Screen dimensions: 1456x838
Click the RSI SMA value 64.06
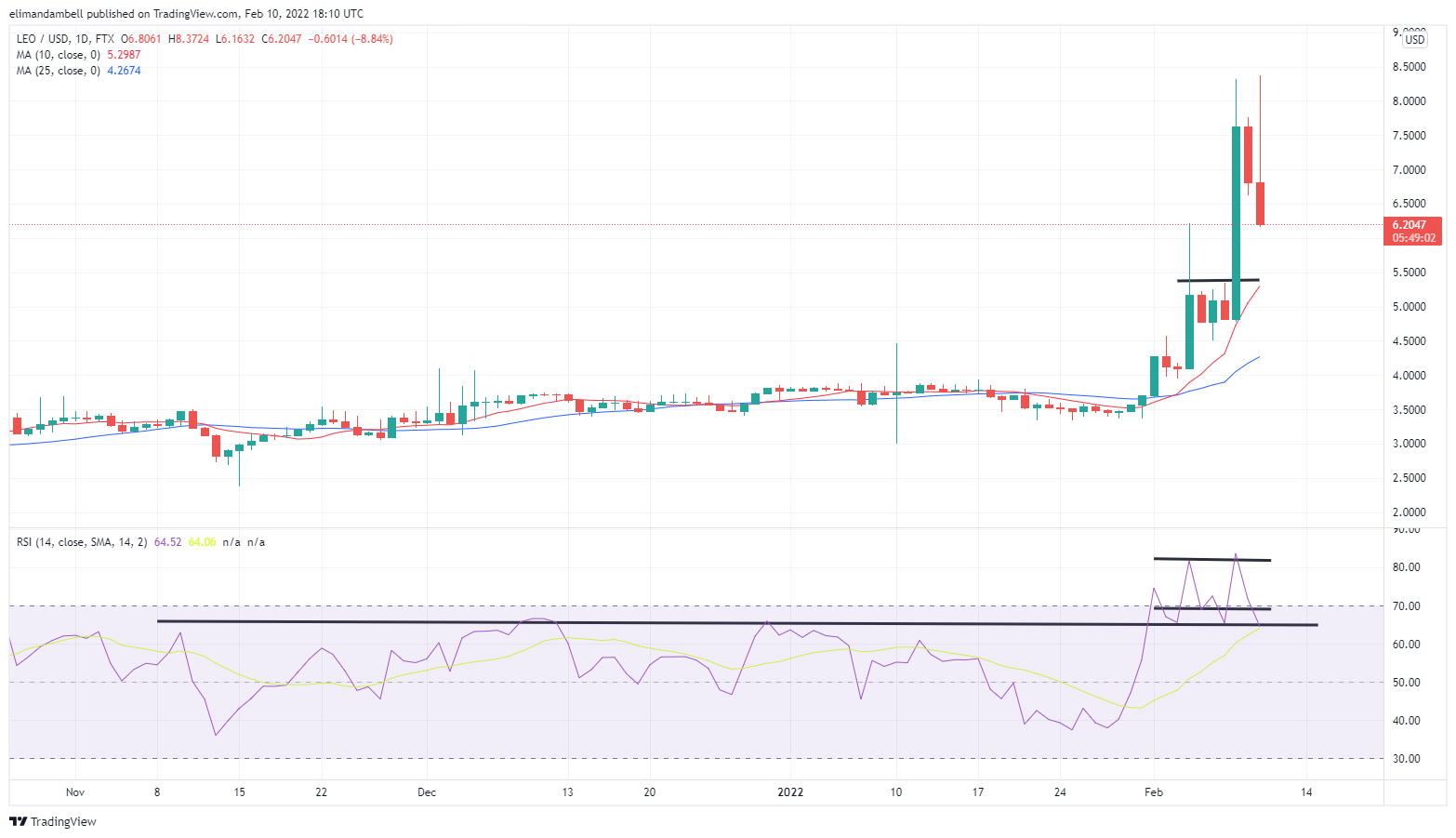click(202, 541)
